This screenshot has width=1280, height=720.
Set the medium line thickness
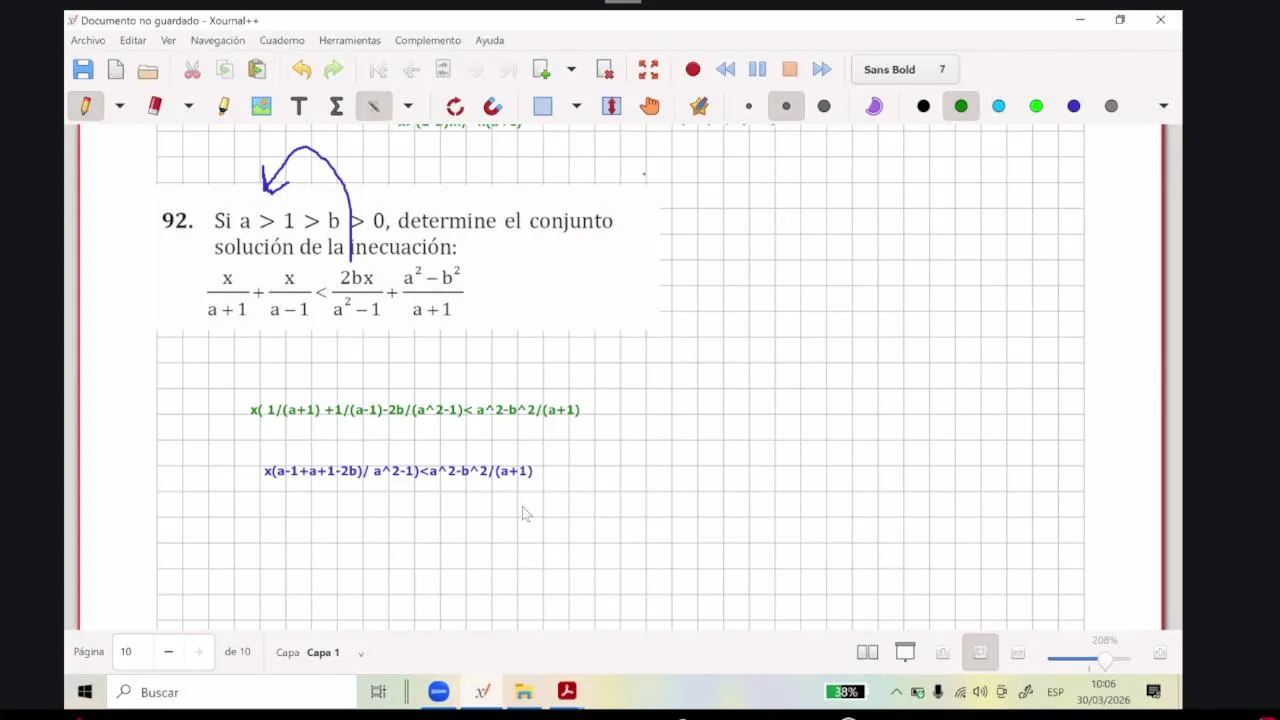786,106
